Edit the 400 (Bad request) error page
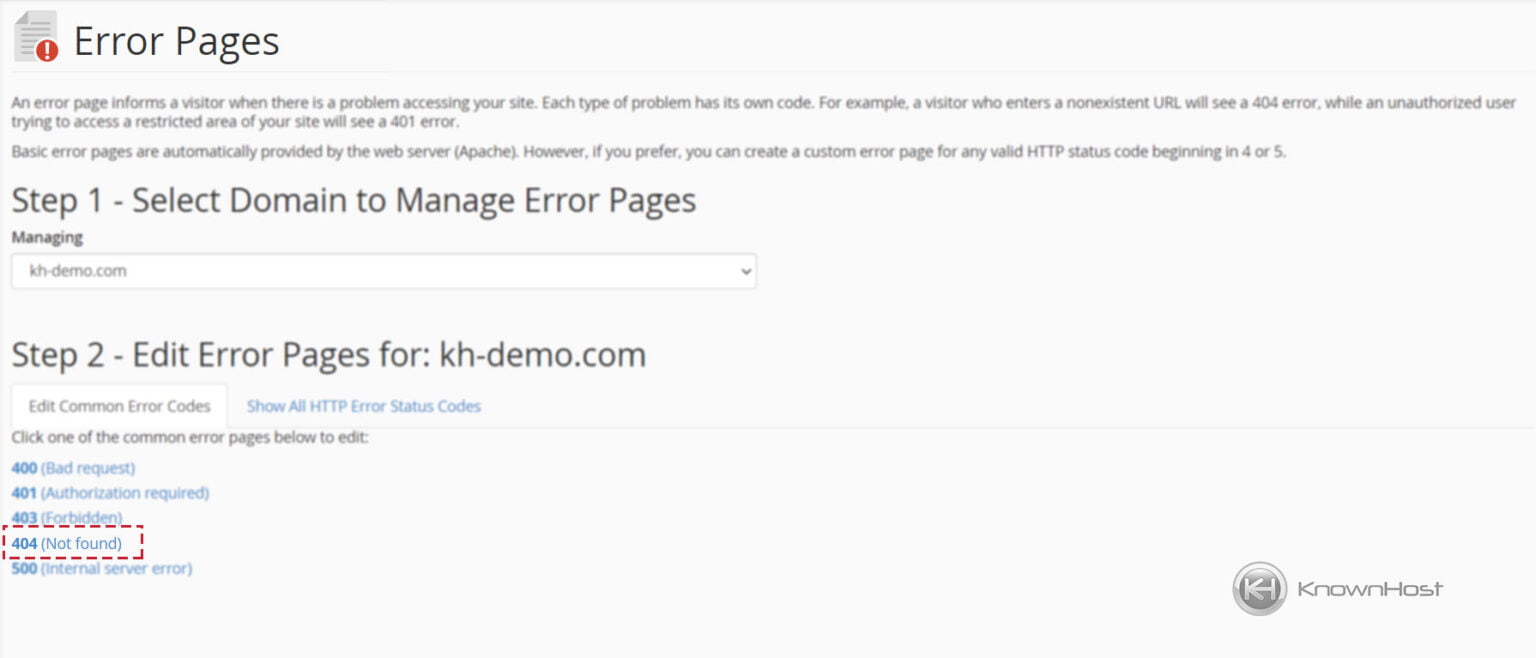Viewport: 1536px width, 658px height. coord(73,468)
